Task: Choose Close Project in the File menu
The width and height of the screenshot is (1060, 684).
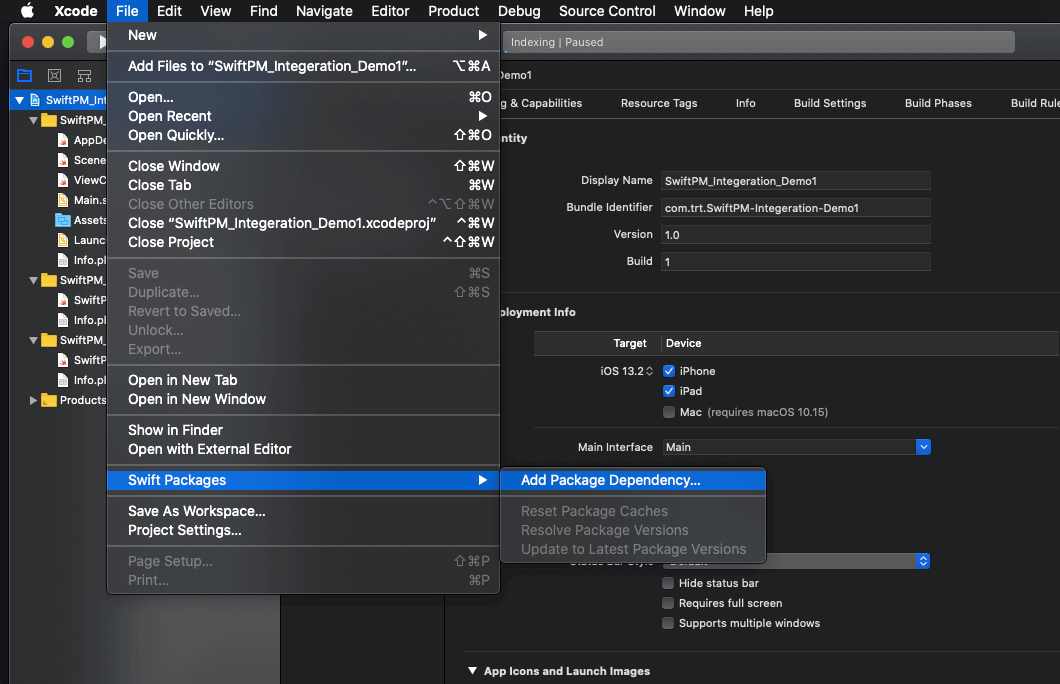Action: click(303, 242)
